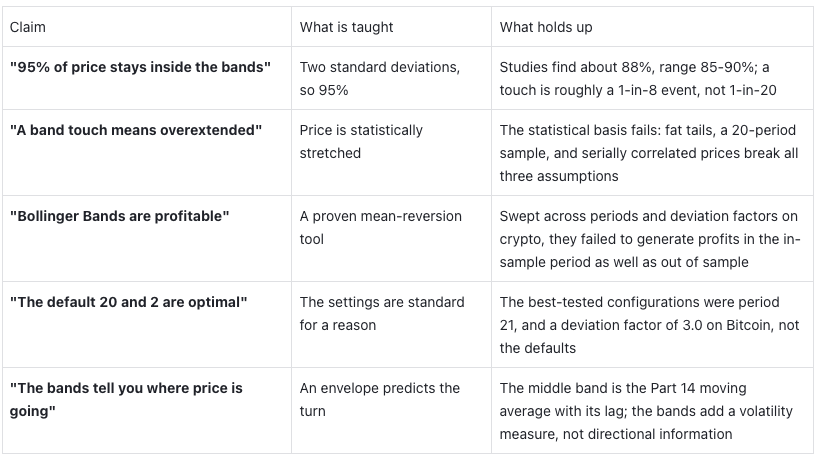Click the Claim column header
Image resolution: width=817 pixels, height=462 pixels.
tap(28, 27)
